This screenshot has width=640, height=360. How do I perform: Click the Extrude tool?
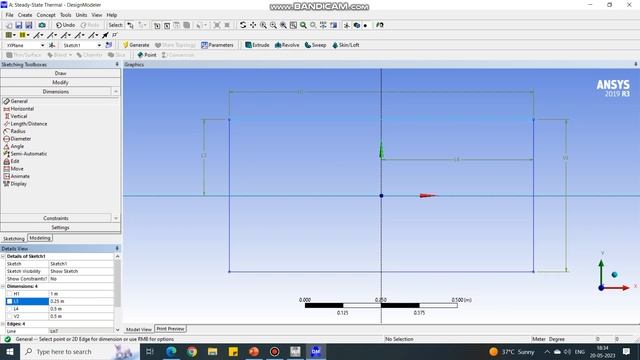point(257,45)
